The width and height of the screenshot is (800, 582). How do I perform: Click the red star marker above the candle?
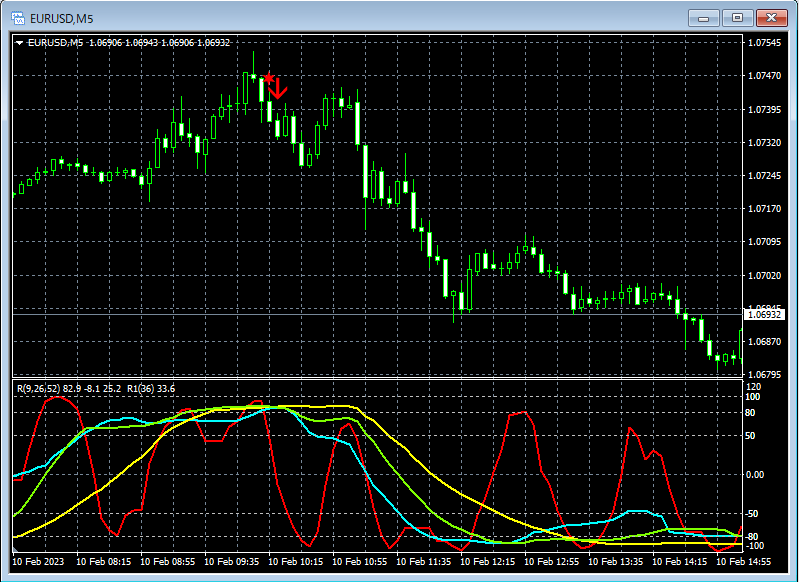pyautogui.click(x=268, y=79)
